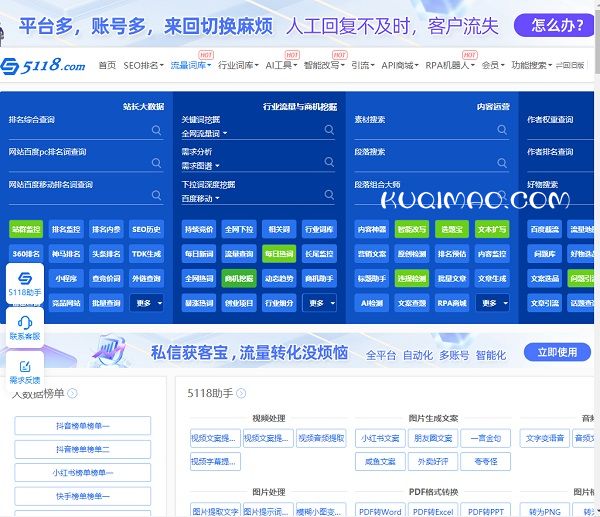The width and height of the screenshot is (600, 517).
Task: Open the 内容神器 tool button
Action: point(372,229)
